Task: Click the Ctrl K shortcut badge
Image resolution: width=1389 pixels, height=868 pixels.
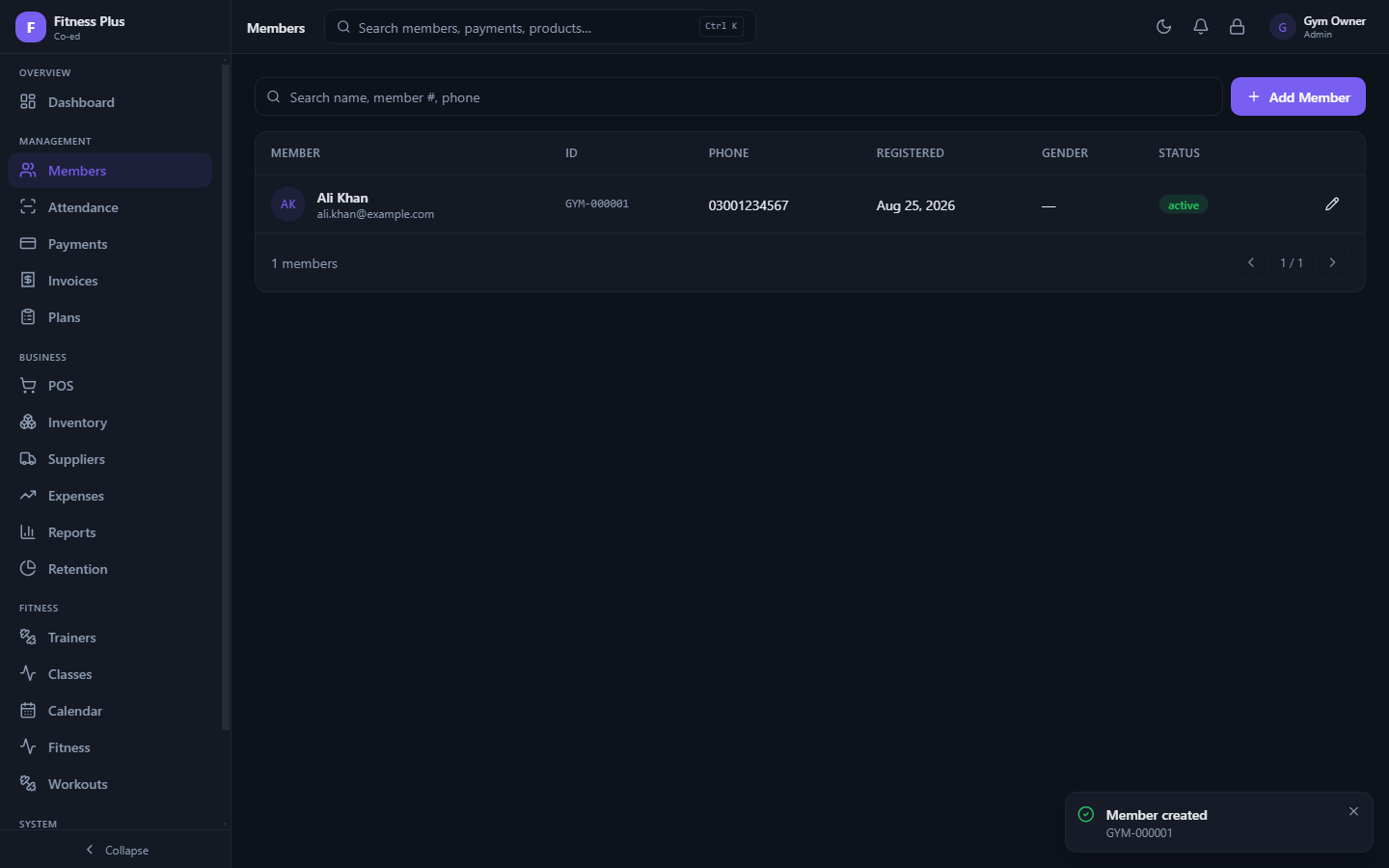Action: [721, 27]
